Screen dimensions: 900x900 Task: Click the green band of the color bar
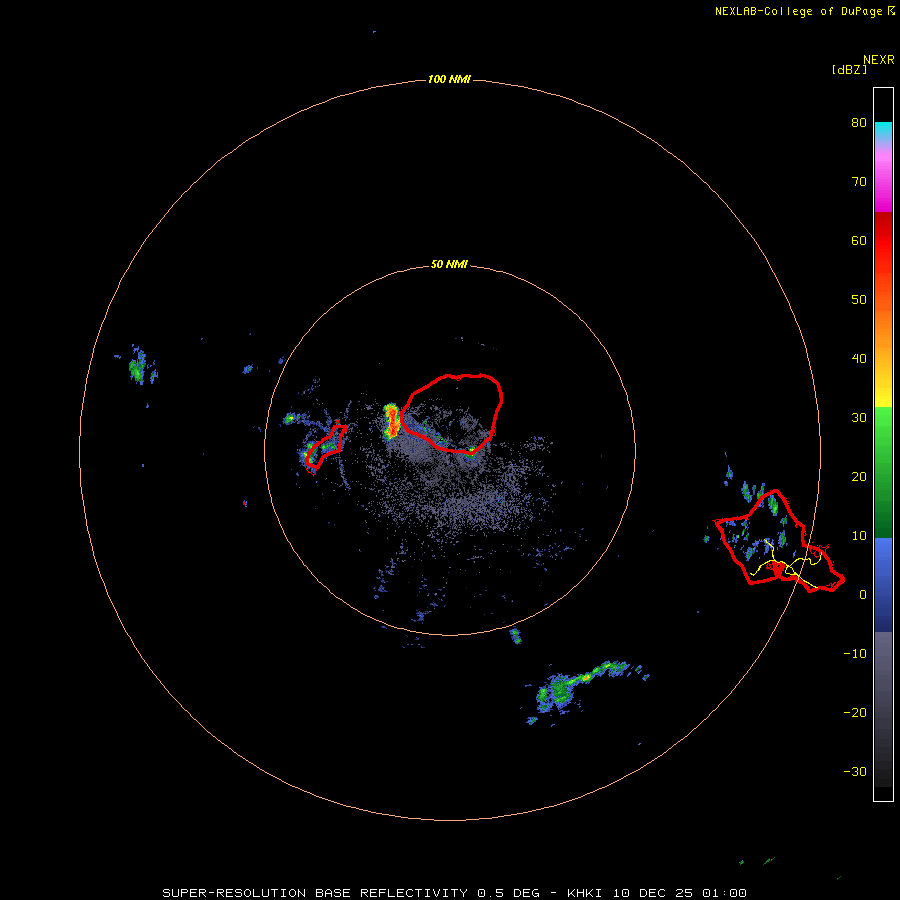[883, 472]
